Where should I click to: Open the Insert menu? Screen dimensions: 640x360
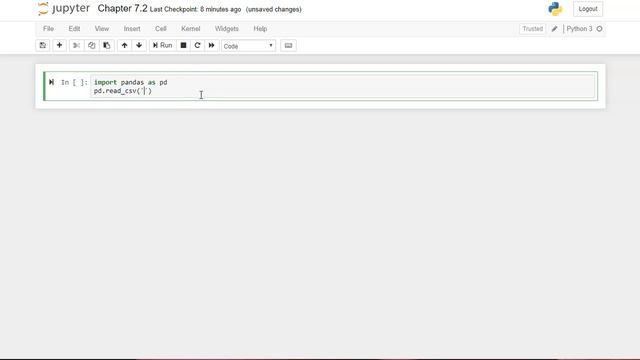pos(132,29)
